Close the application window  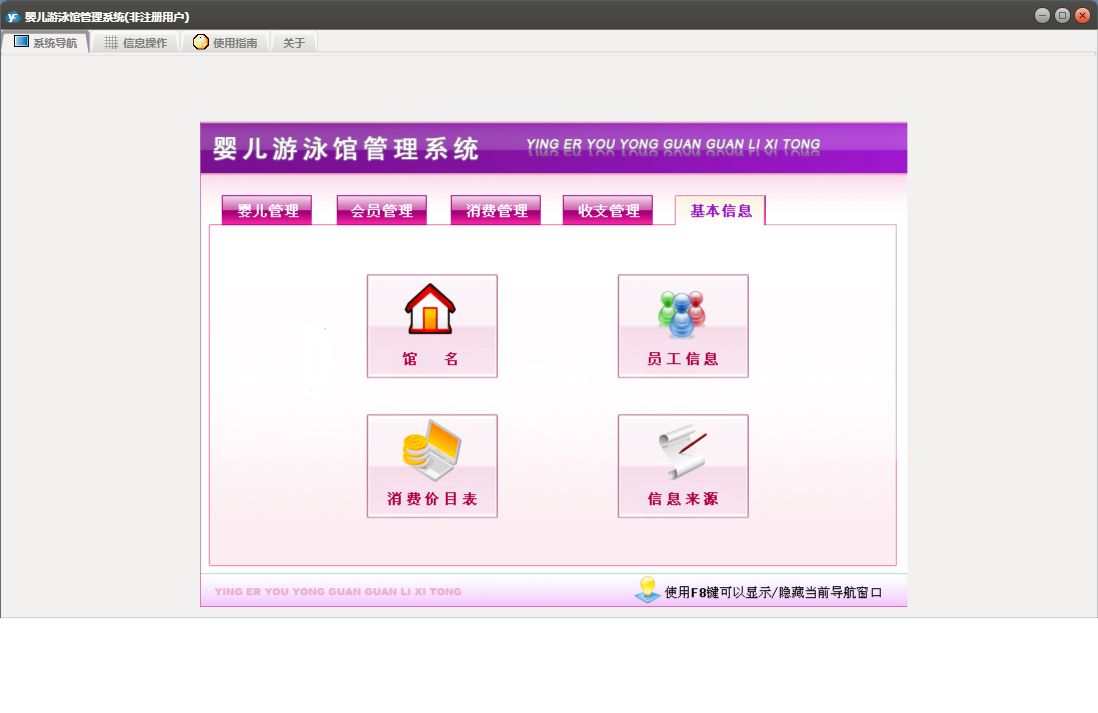point(1083,15)
